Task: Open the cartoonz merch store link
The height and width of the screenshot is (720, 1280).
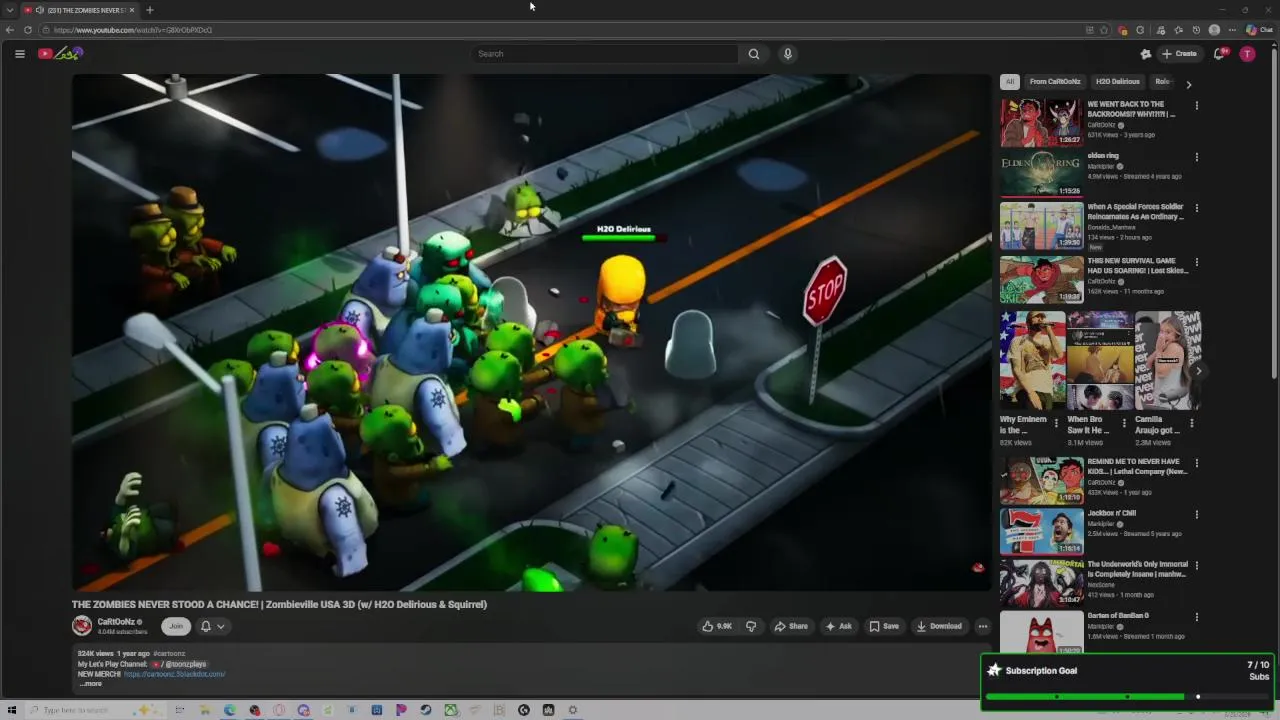Action: [x=174, y=674]
